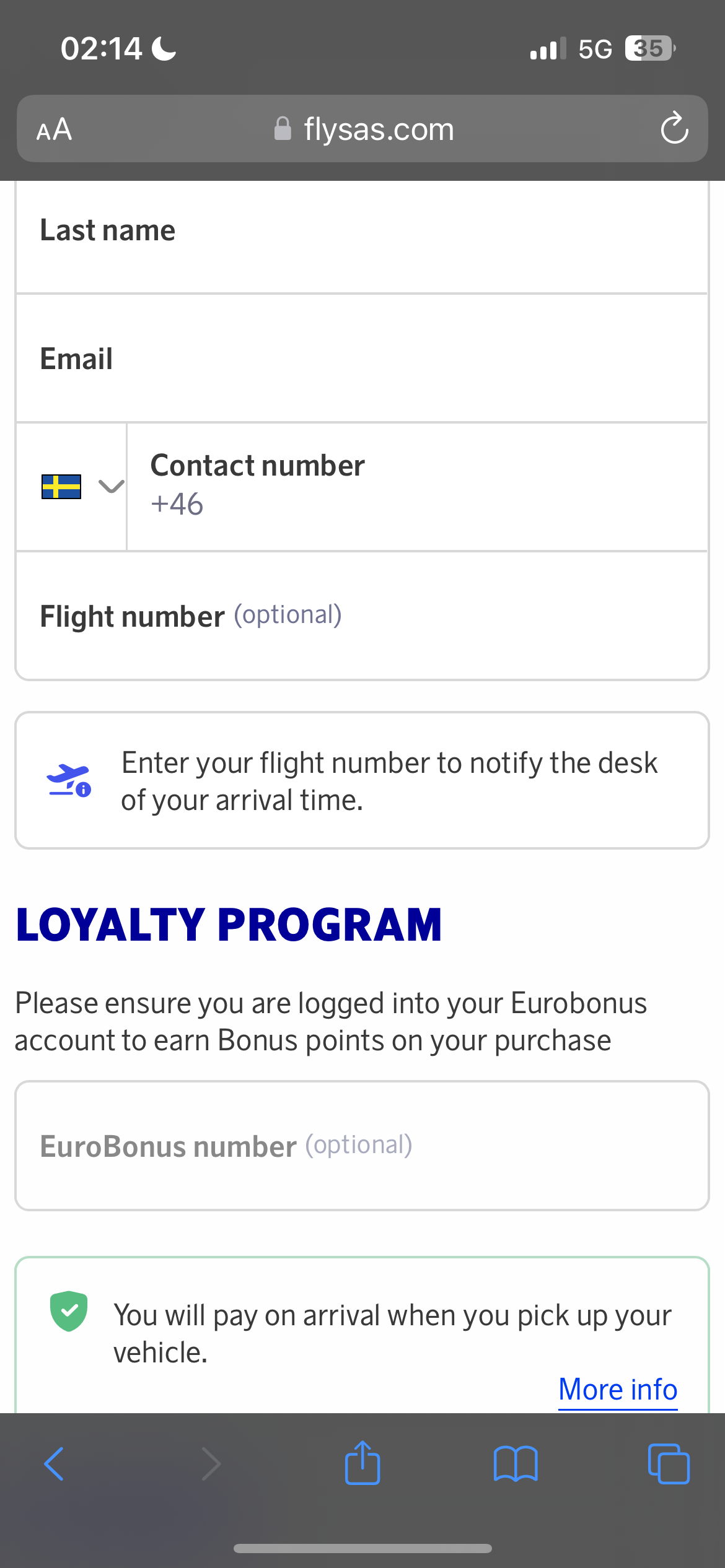Tap the Safari forward arrow

[x=211, y=1464]
